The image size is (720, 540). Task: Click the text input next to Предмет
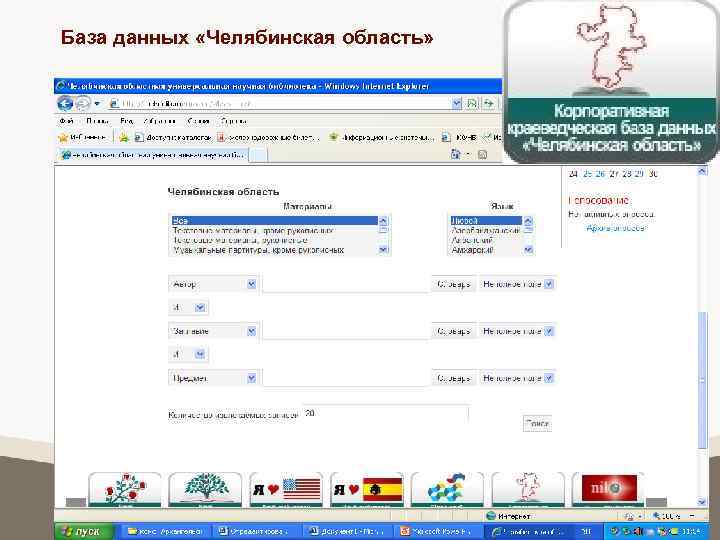[345, 378]
